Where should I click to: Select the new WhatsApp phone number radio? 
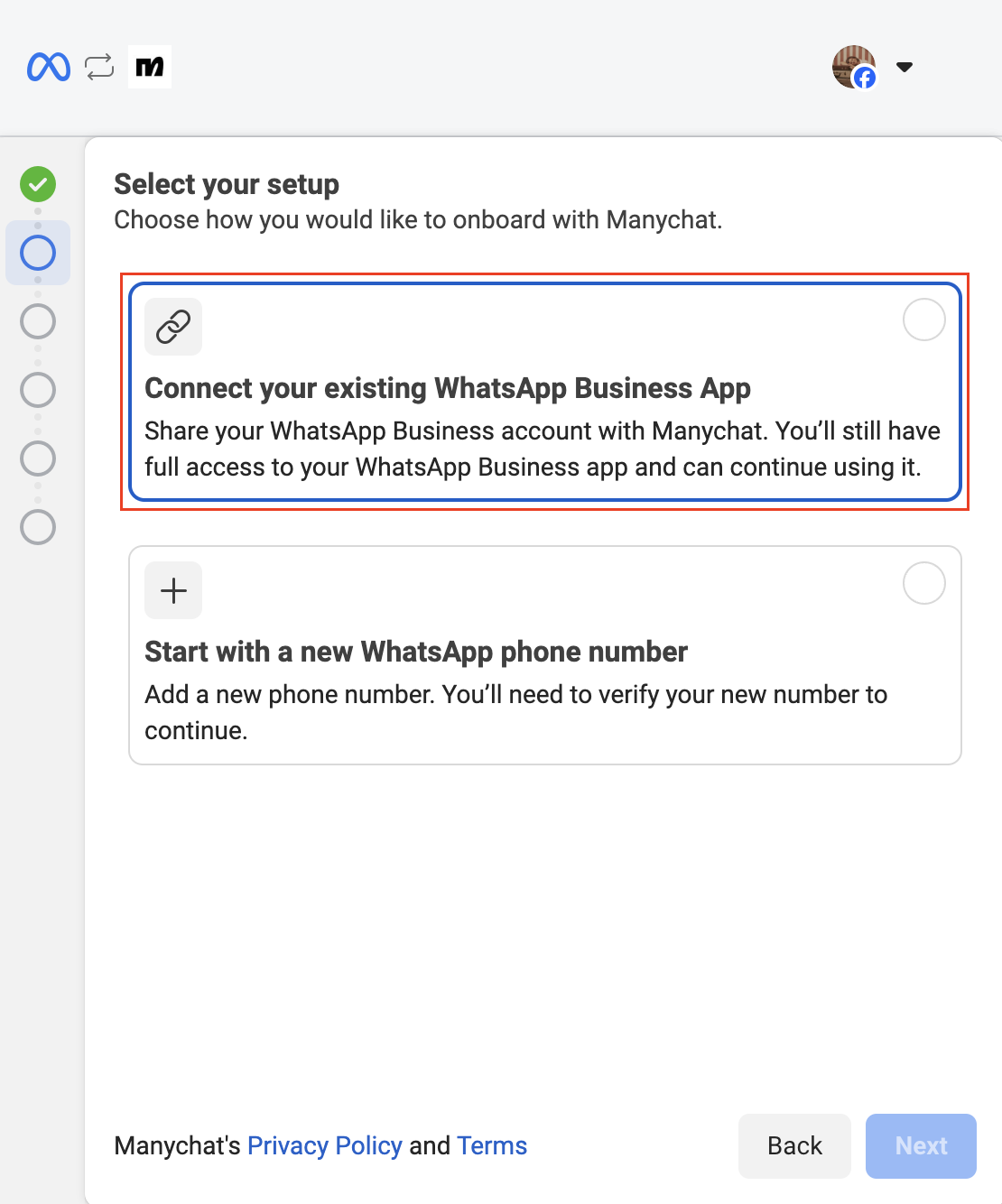pyautogui.click(x=923, y=583)
